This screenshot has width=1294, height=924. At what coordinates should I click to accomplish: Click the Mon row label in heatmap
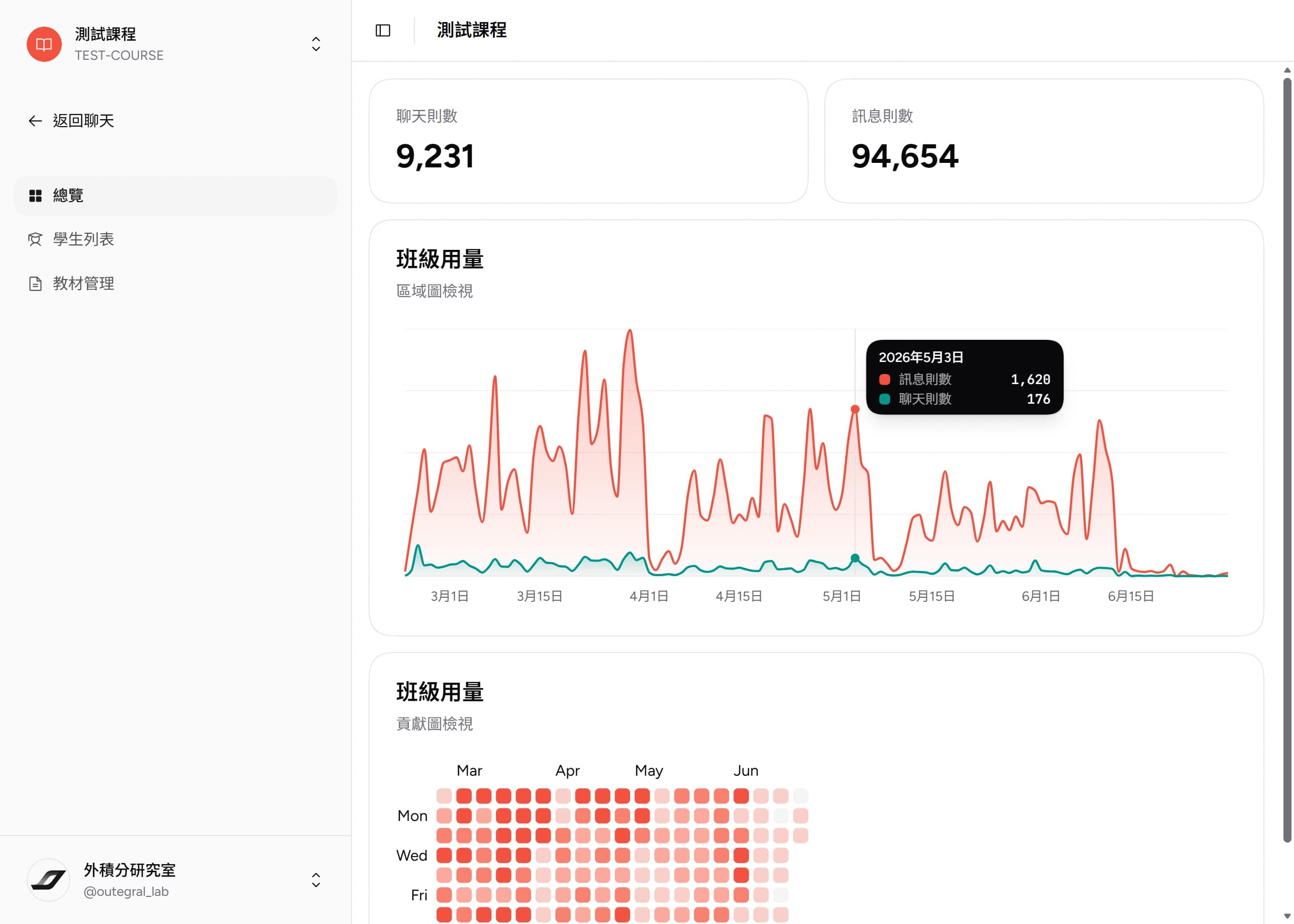coord(412,816)
